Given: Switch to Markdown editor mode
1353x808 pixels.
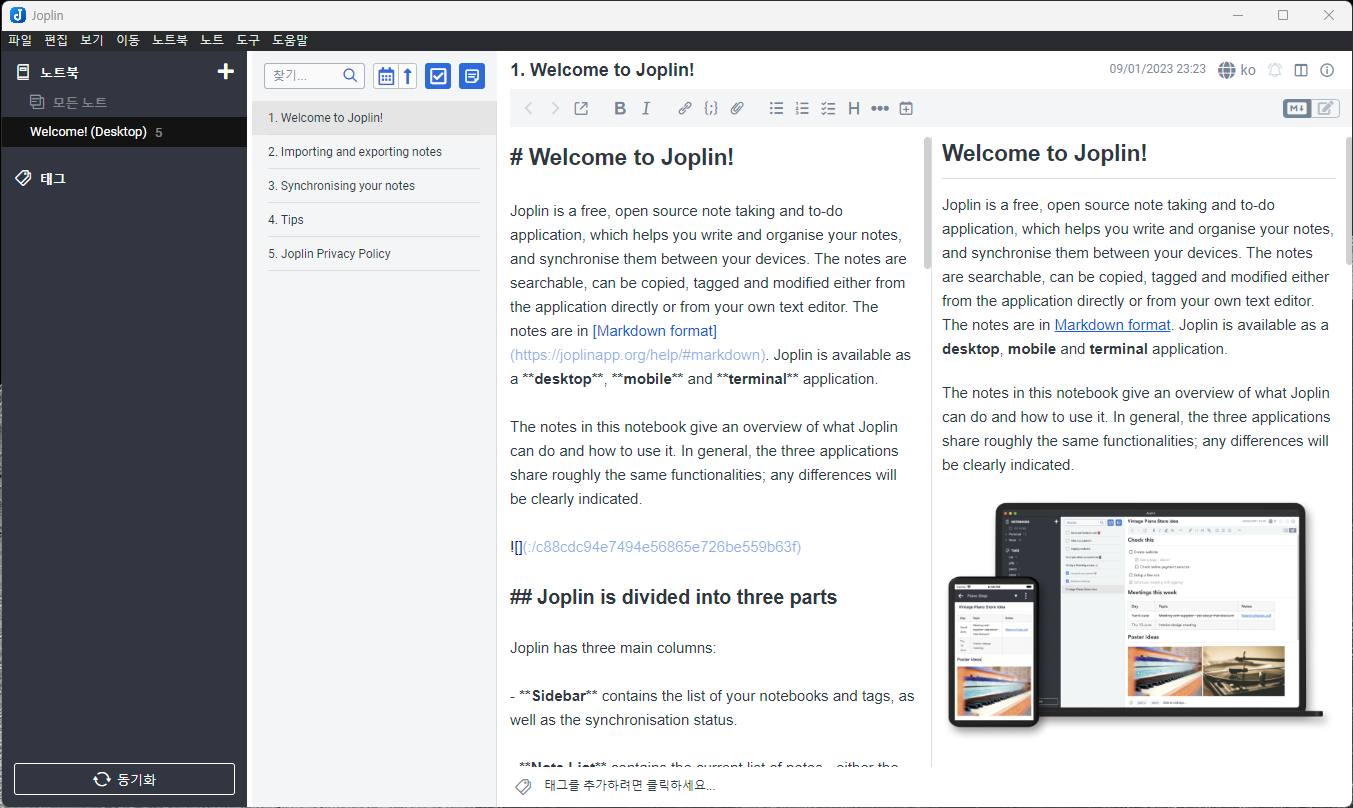Looking at the screenshot, I should (1297, 108).
